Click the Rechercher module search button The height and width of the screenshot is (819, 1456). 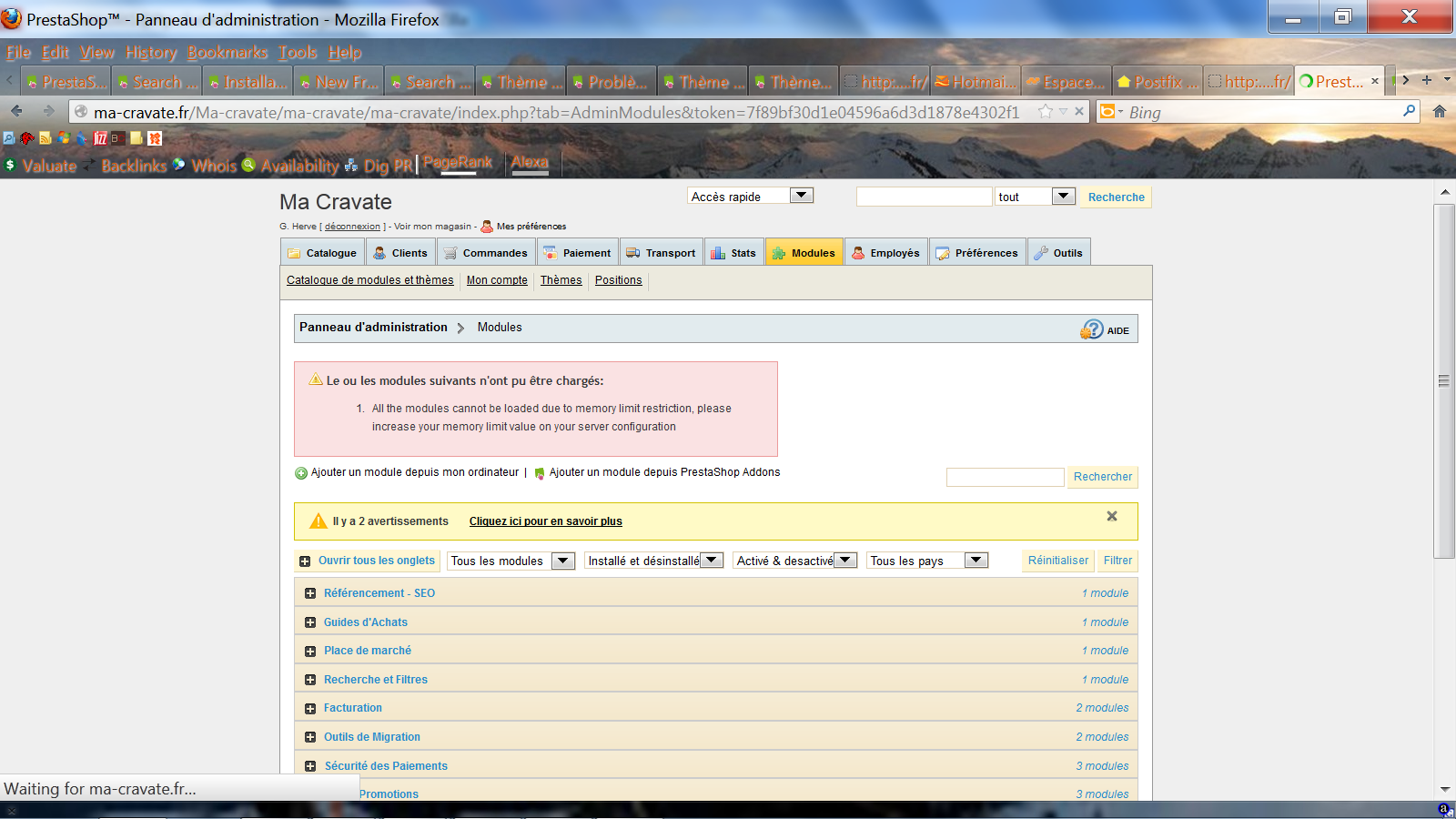[1103, 477]
